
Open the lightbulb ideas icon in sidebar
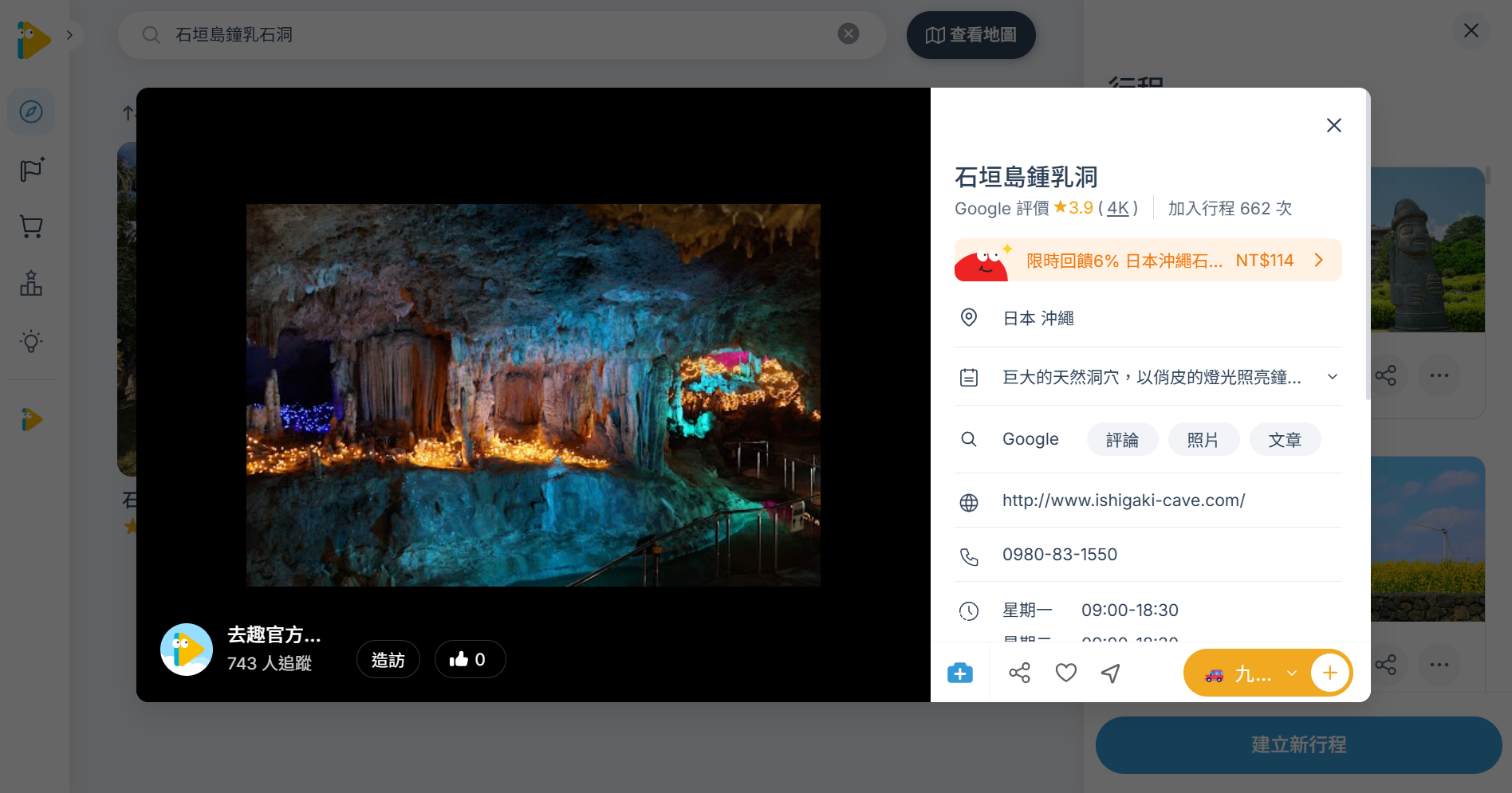click(x=31, y=341)
